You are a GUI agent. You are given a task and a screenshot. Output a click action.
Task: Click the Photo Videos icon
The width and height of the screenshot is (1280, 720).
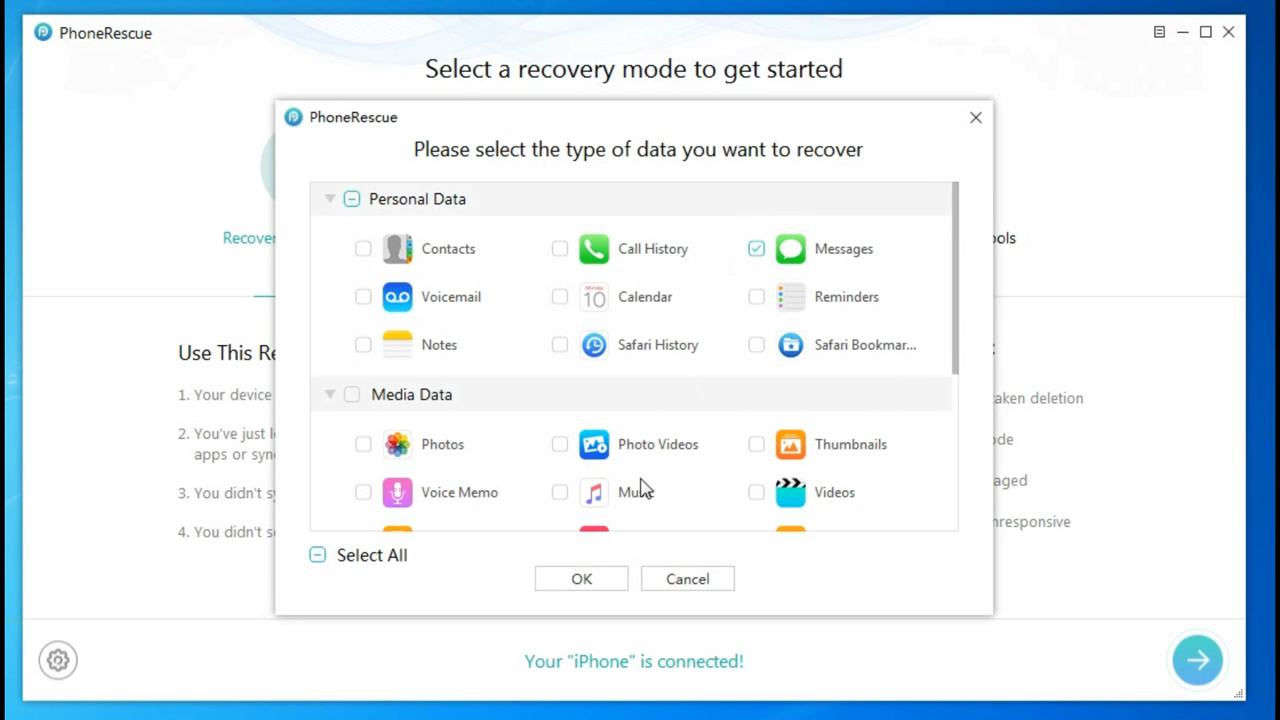coord(594,444)
